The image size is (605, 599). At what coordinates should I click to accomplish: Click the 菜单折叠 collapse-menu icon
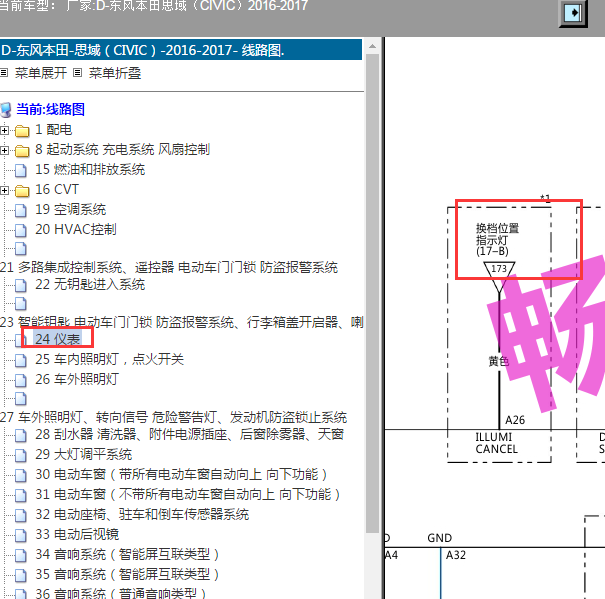(78, 73)
